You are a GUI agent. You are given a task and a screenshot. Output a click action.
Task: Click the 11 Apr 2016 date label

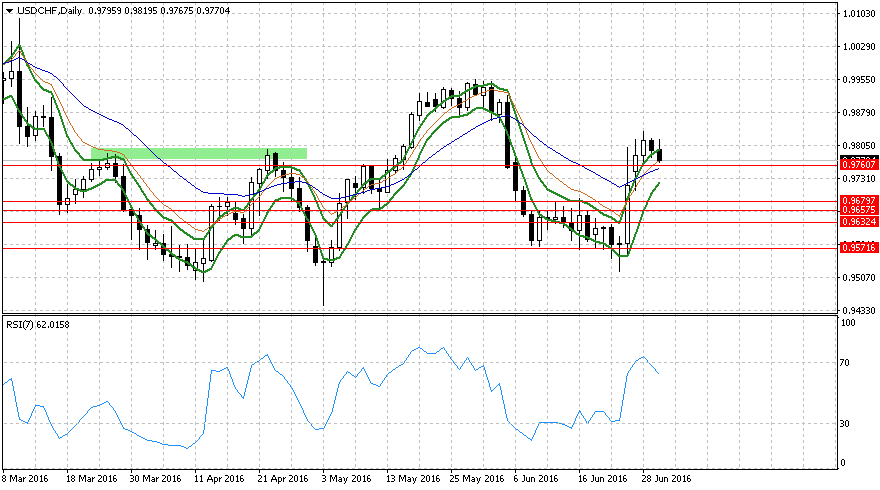tap(219, 479)
